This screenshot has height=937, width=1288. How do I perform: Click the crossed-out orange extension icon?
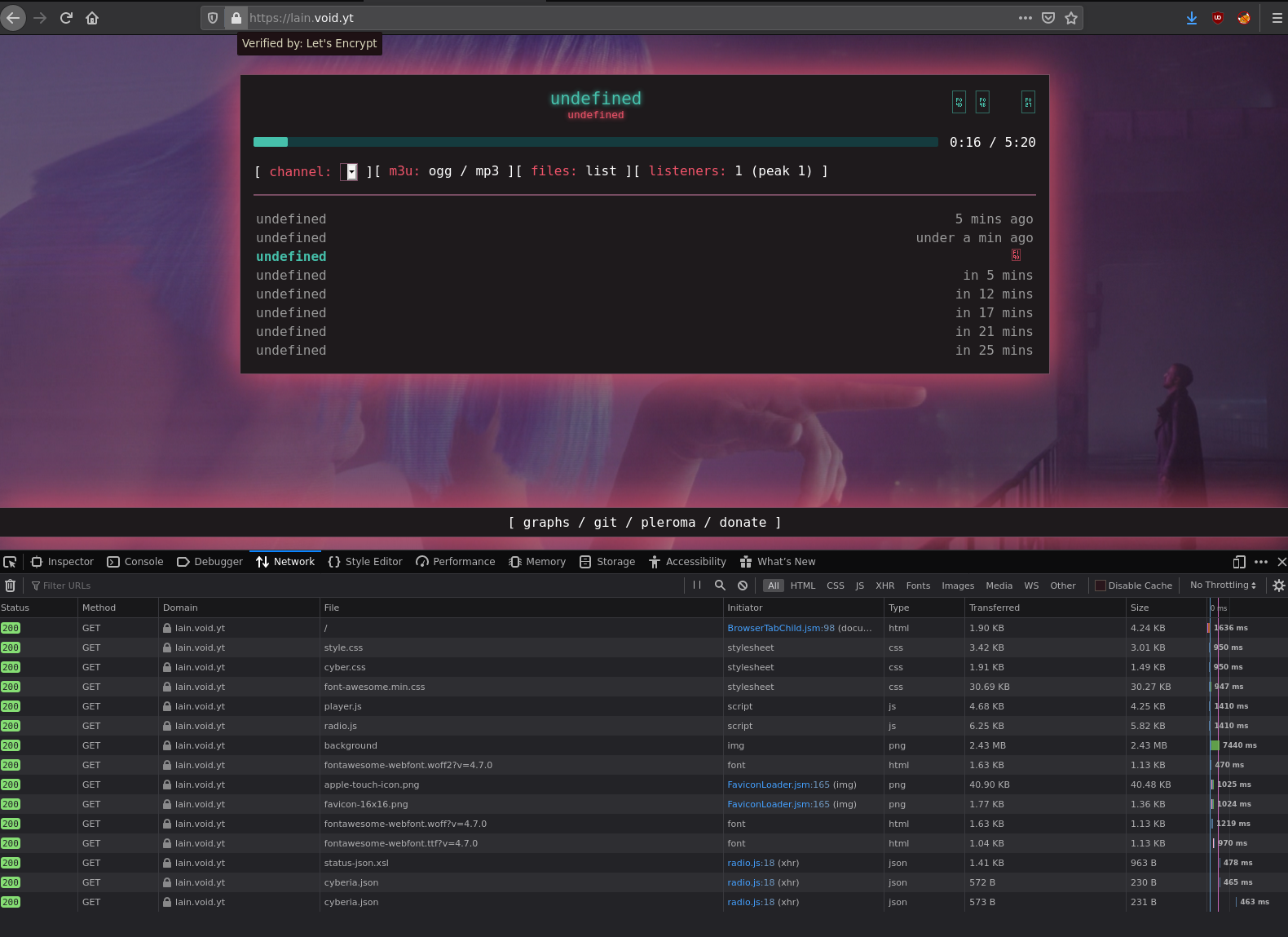tap(1244, 18)
